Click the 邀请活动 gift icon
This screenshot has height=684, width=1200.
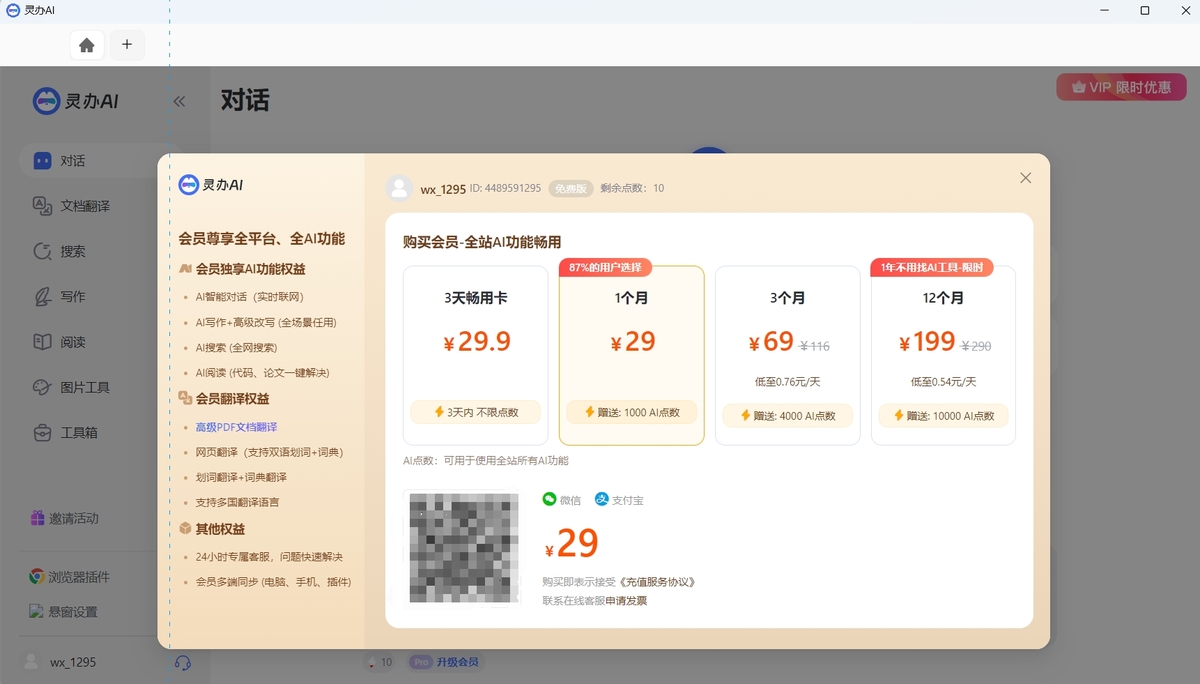37,519
